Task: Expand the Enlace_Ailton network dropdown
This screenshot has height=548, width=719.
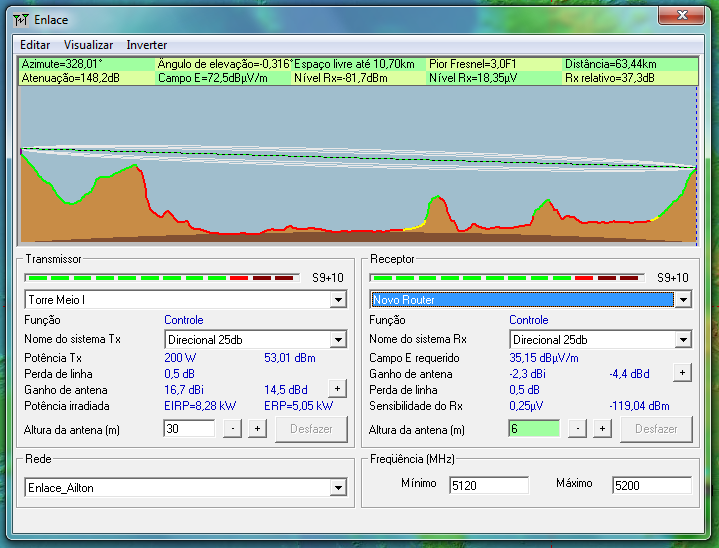Action: [x=338, y=488]
